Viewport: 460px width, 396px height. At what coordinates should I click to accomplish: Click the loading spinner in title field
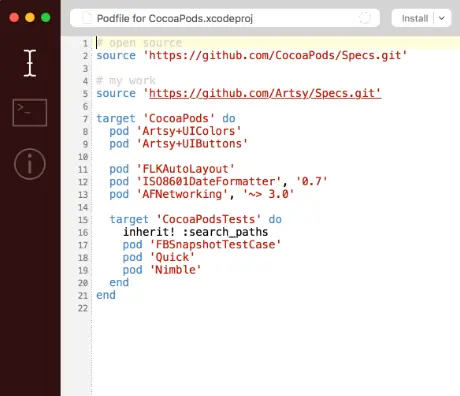(x=364, y=18)
